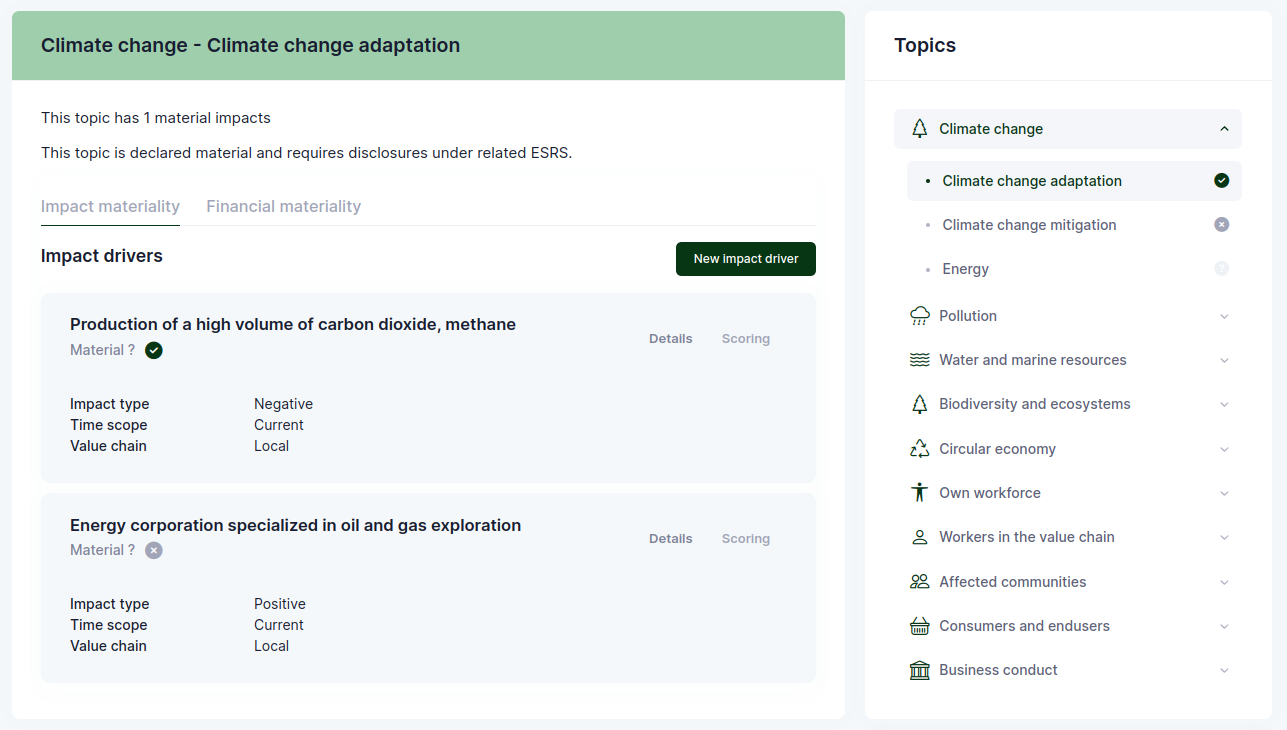Select Climate change mitigation subtopic
Screen dimensions: 1287x730
[1029, 225]
